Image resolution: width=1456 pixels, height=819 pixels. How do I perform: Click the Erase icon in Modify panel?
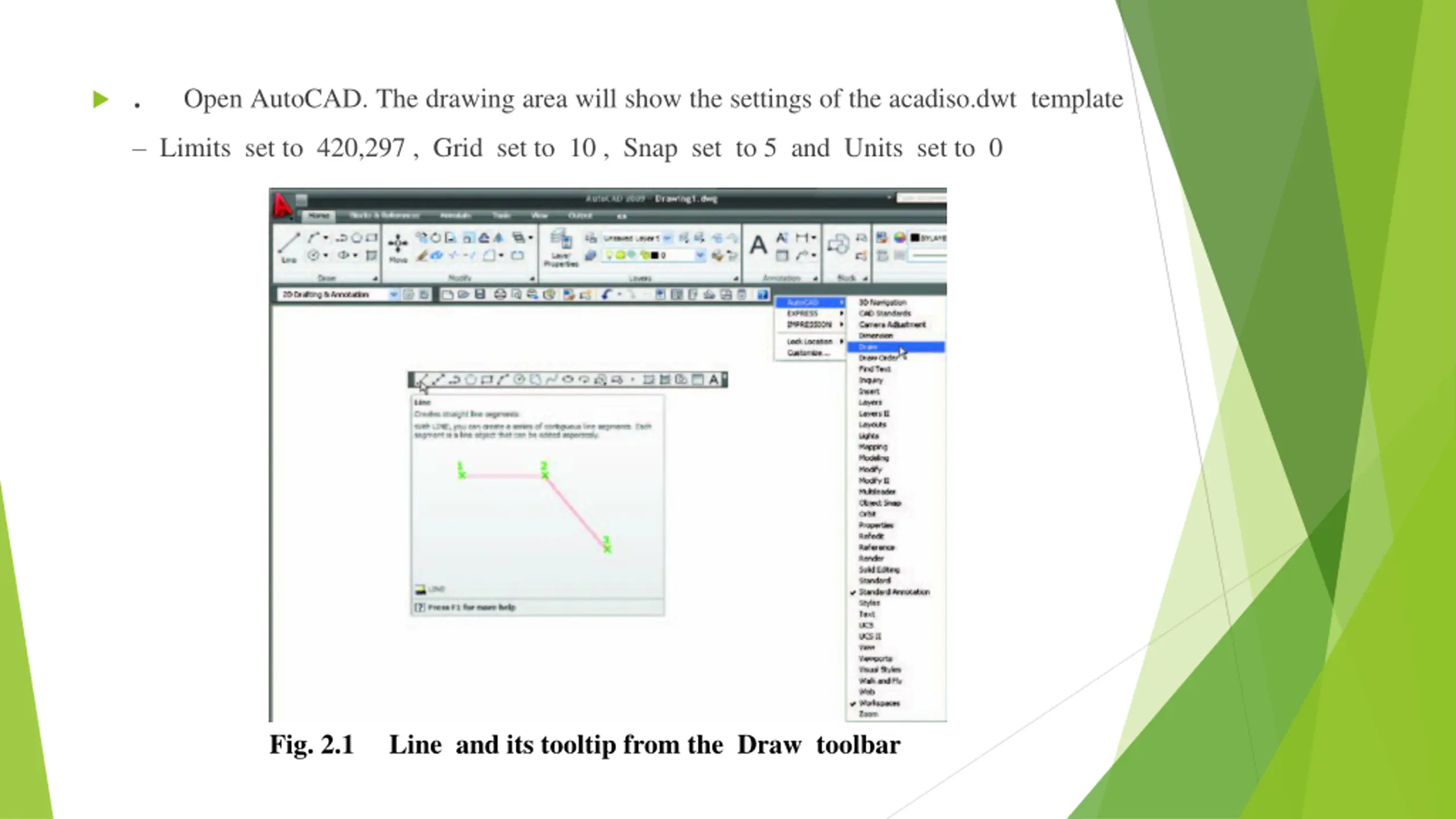[x=421, y=256]
